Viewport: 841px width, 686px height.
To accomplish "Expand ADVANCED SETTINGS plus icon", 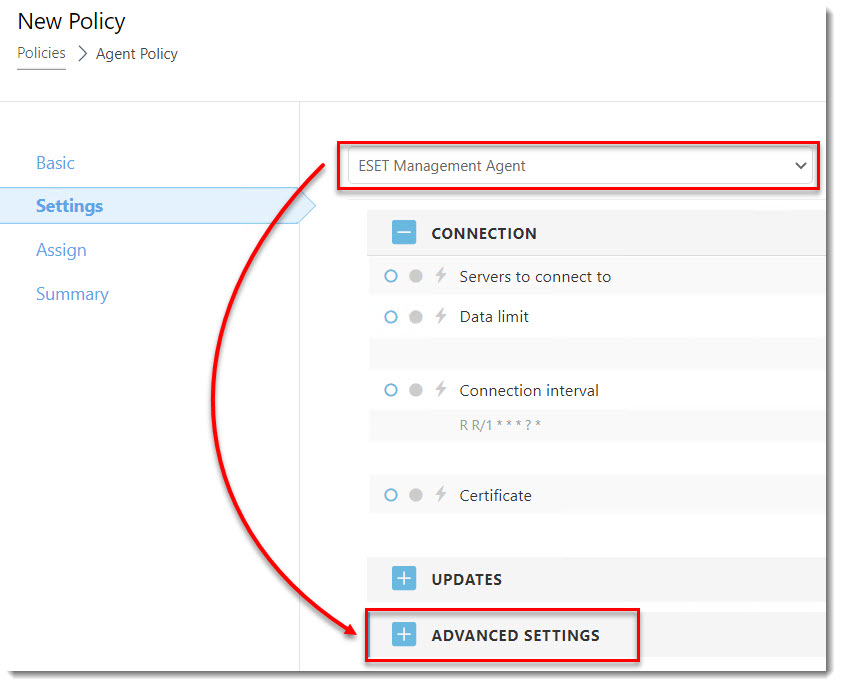I will pyautogui.click(x=404, y=635).
